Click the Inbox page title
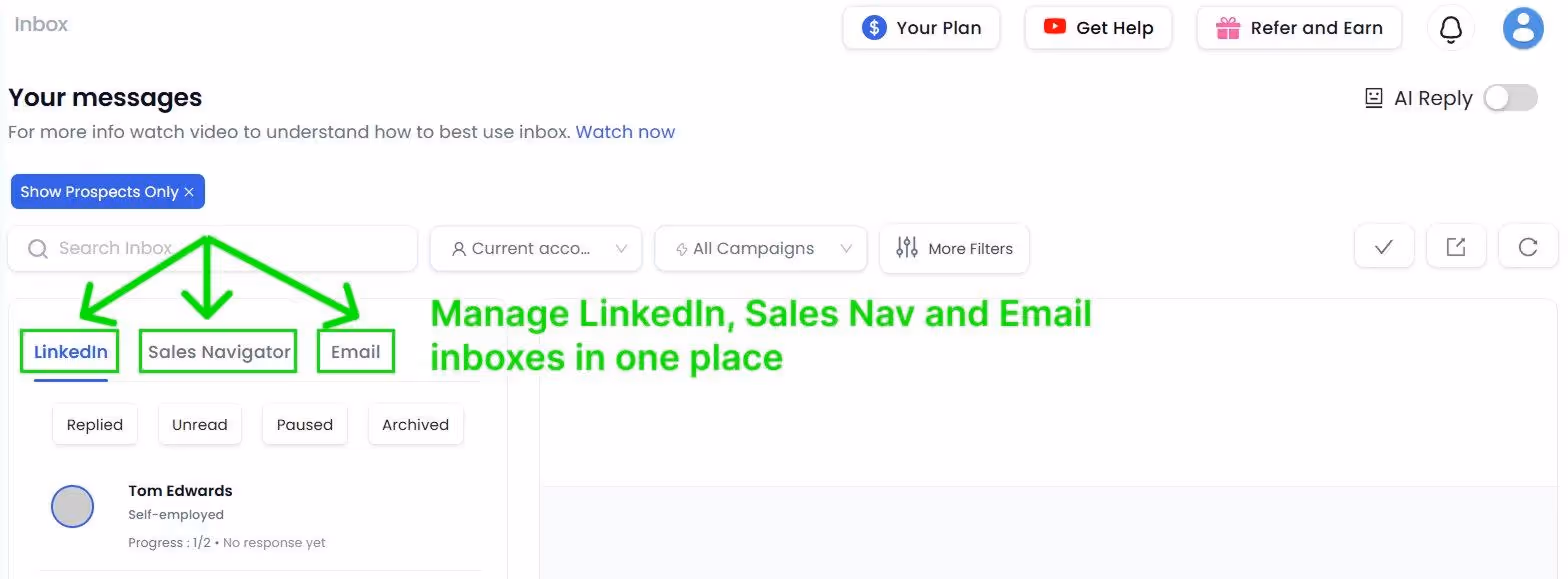Viewport: 1568px width, 579px height. point(41,25)
